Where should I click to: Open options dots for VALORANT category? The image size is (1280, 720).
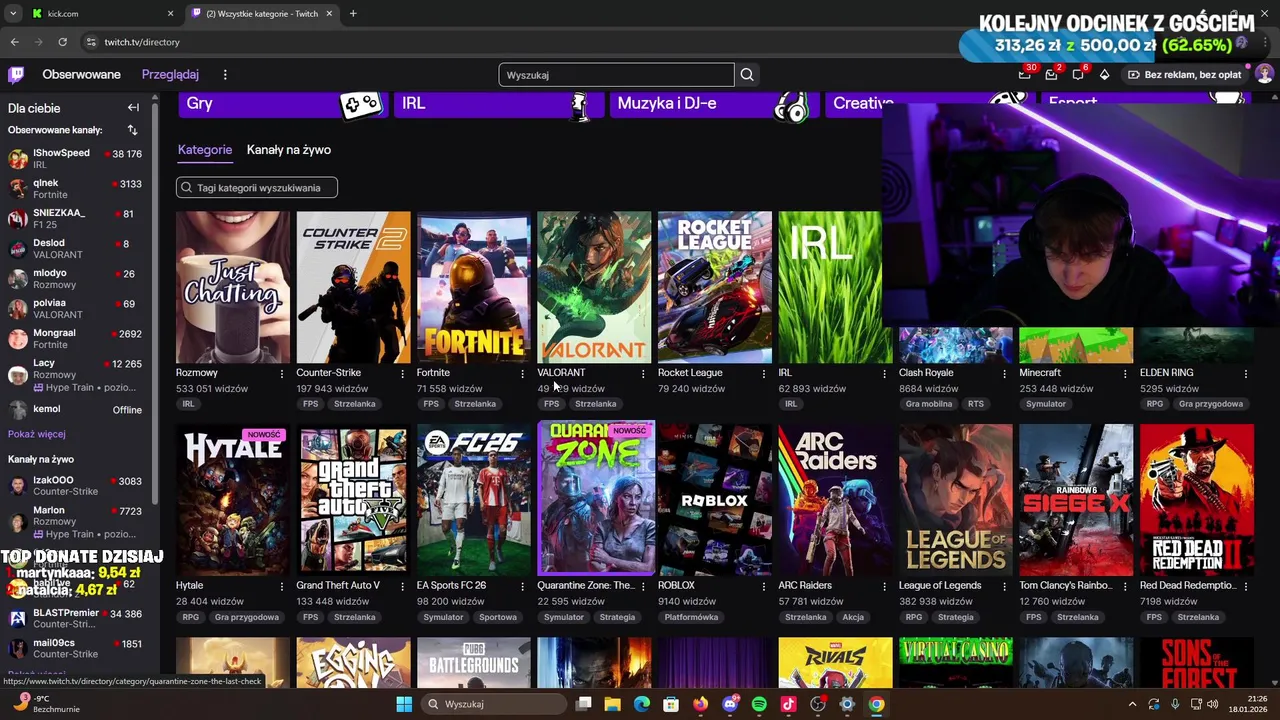(643, 373)
